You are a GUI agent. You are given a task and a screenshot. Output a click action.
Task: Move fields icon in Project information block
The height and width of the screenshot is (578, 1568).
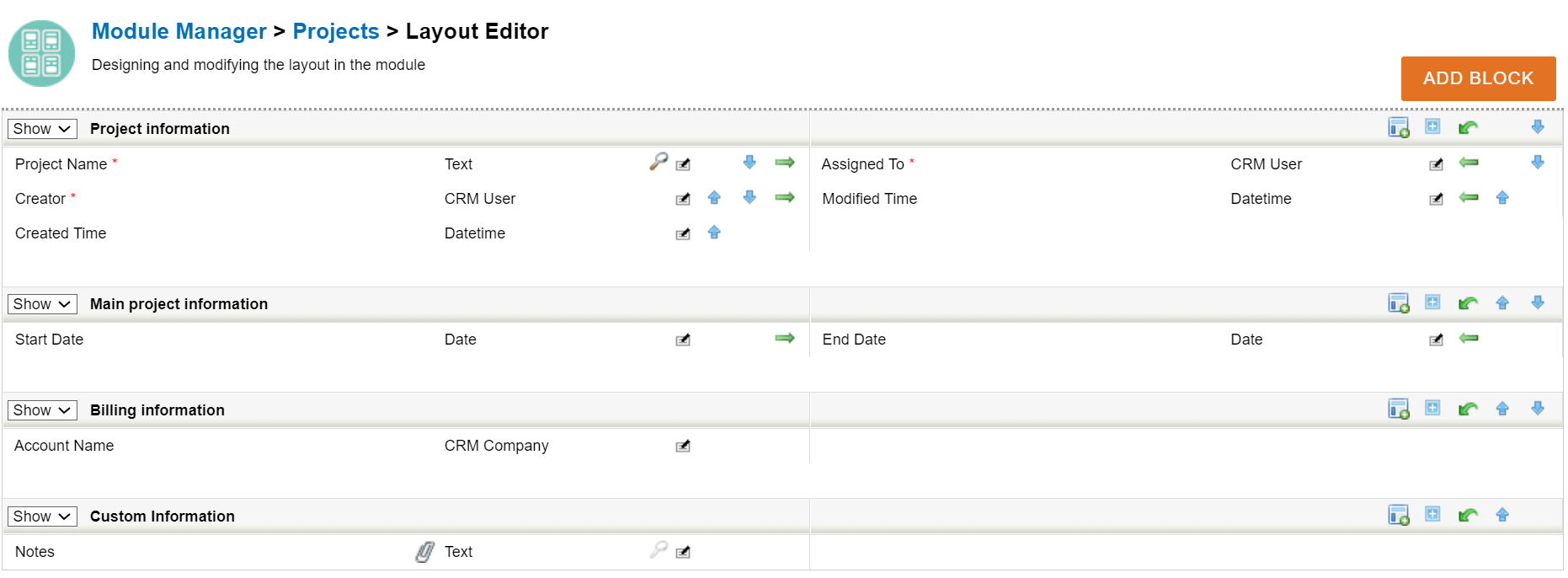pyautogui.click(x=1468, y=127)
